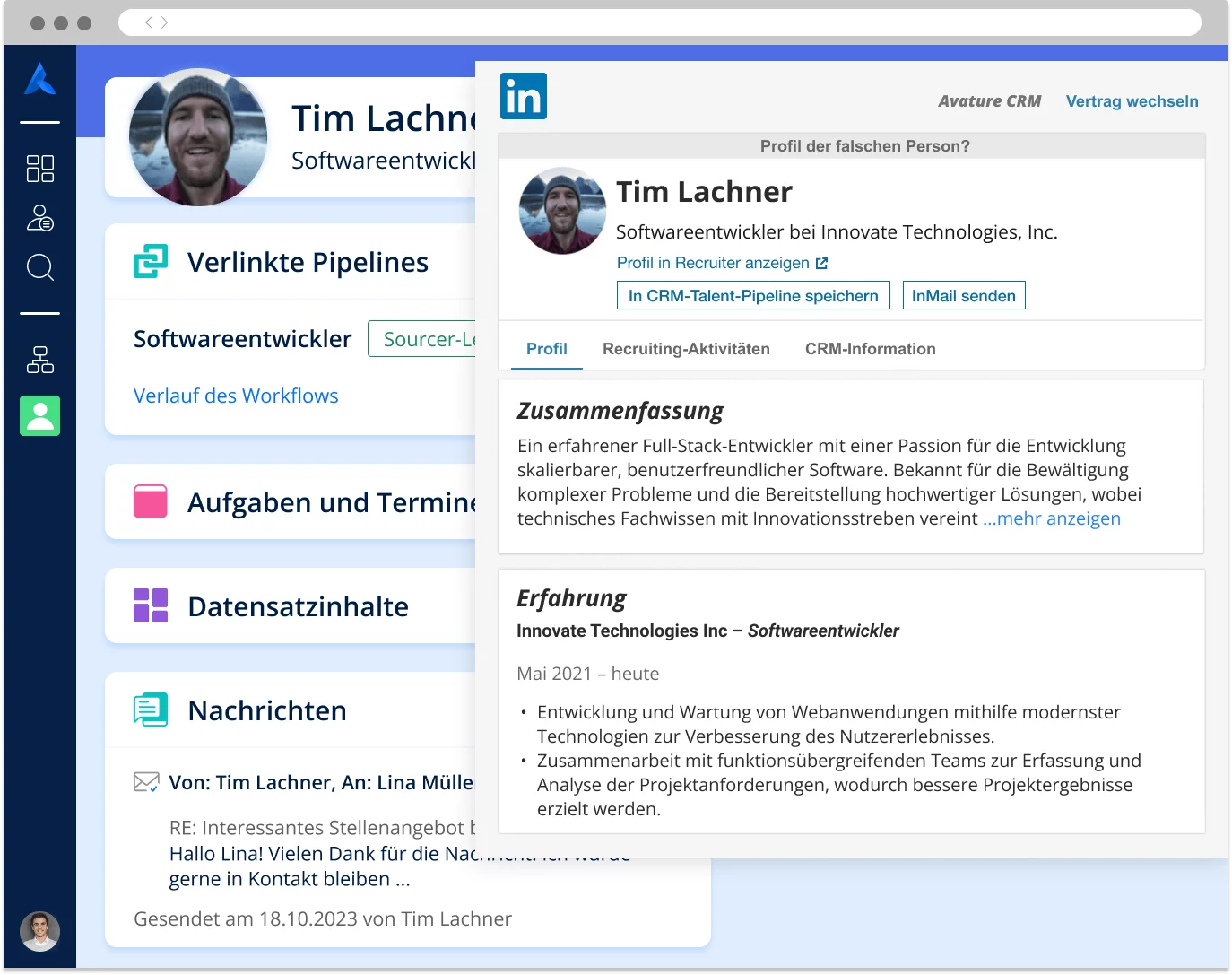Switch to the Recruiting-Aktivitäten tab
1232x975 pixels.
point(686,349)
